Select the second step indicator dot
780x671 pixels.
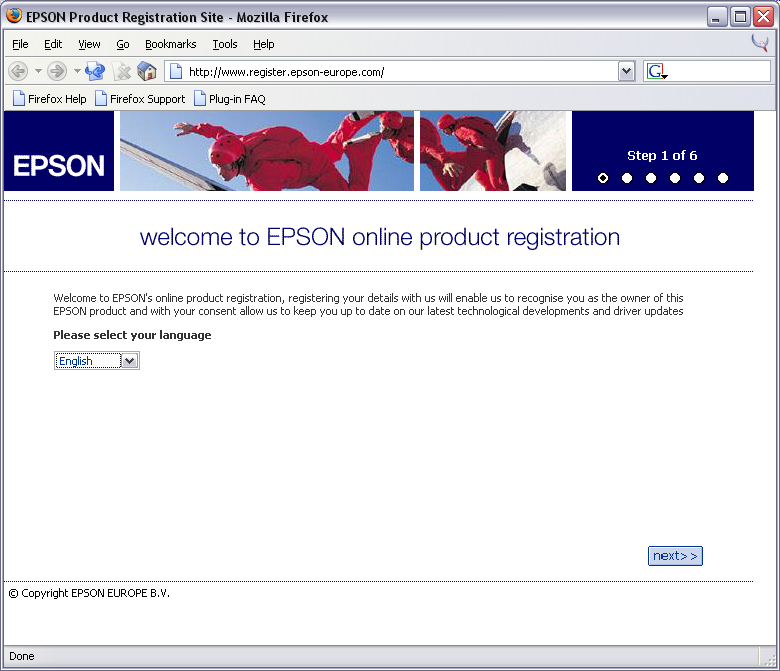click(627, 178)
